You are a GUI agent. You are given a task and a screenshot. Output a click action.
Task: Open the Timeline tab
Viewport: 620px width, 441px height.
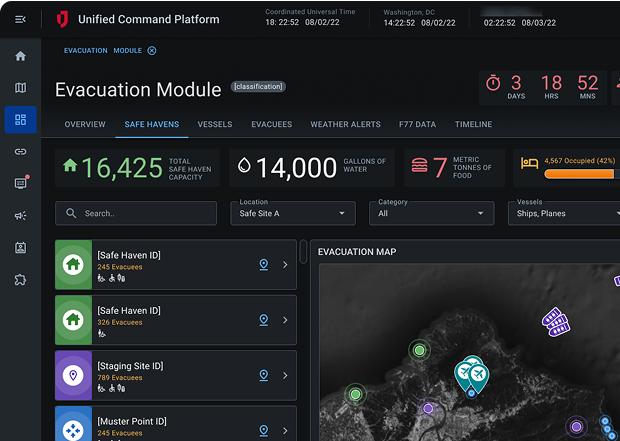point(473,124)
